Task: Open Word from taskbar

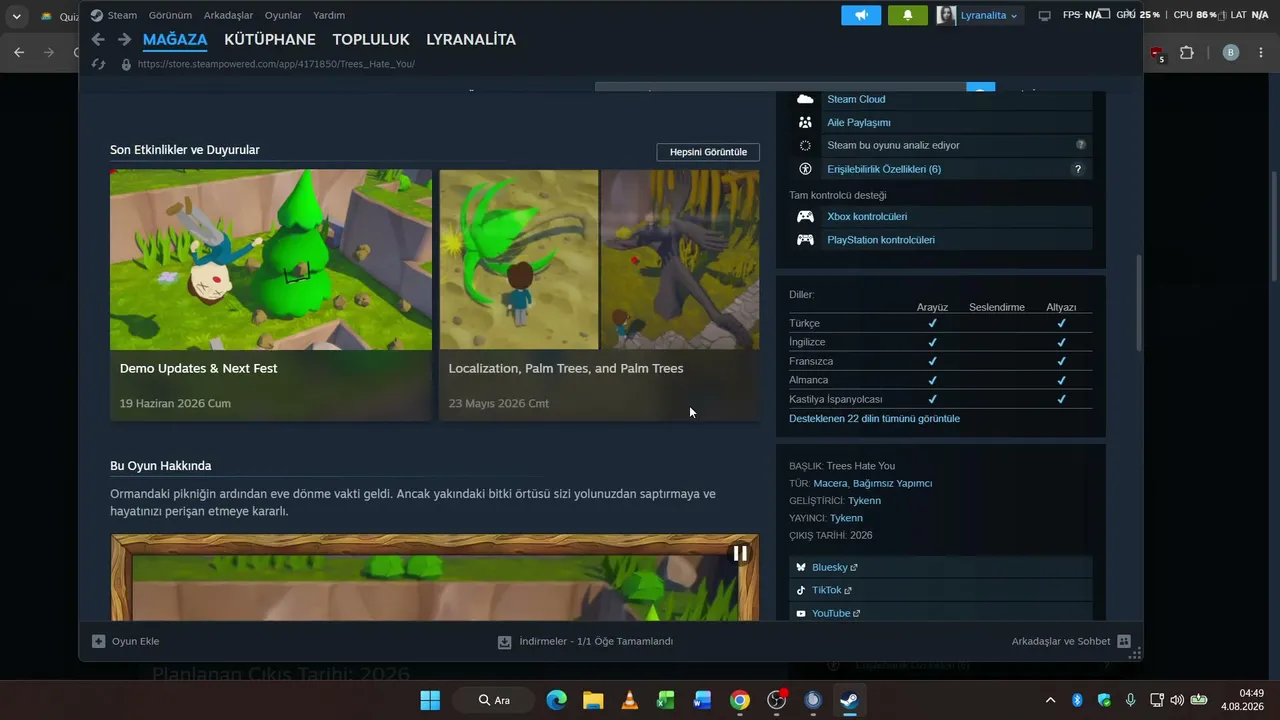Action: [x=703, y=700]
